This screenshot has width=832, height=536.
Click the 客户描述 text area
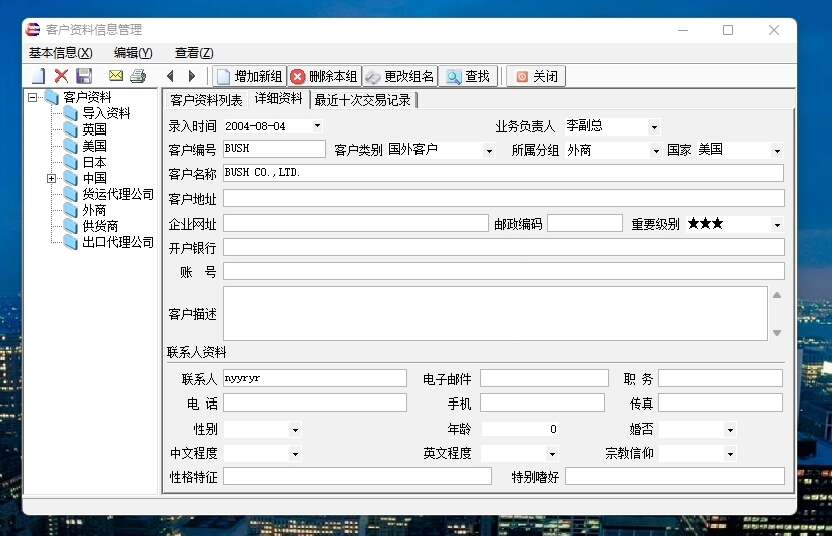coord(495,313)
